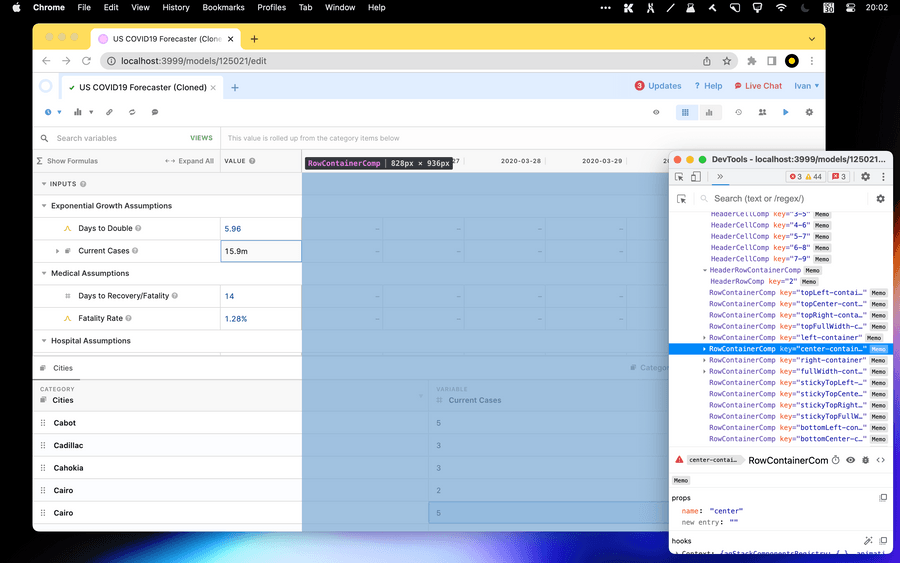Expand the Current Cases row
The width and height of the screenshot is (900, 563).
tap(57, 251)
